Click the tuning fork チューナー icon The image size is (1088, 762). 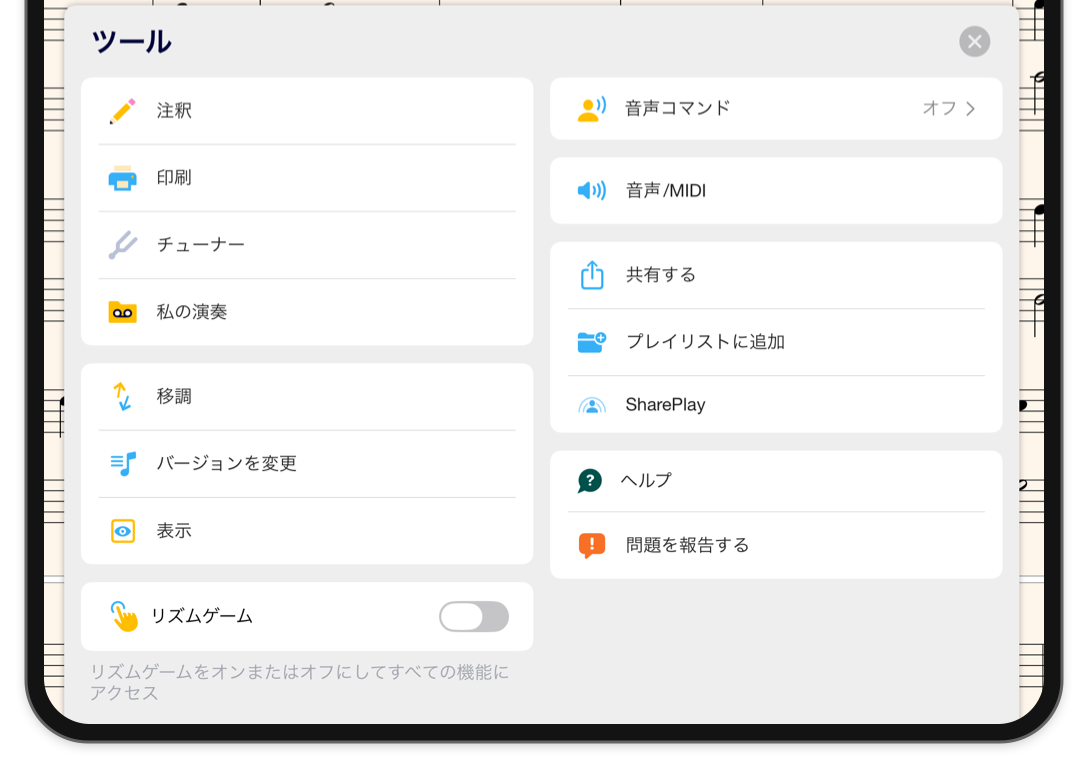click(x=123, y=245)
